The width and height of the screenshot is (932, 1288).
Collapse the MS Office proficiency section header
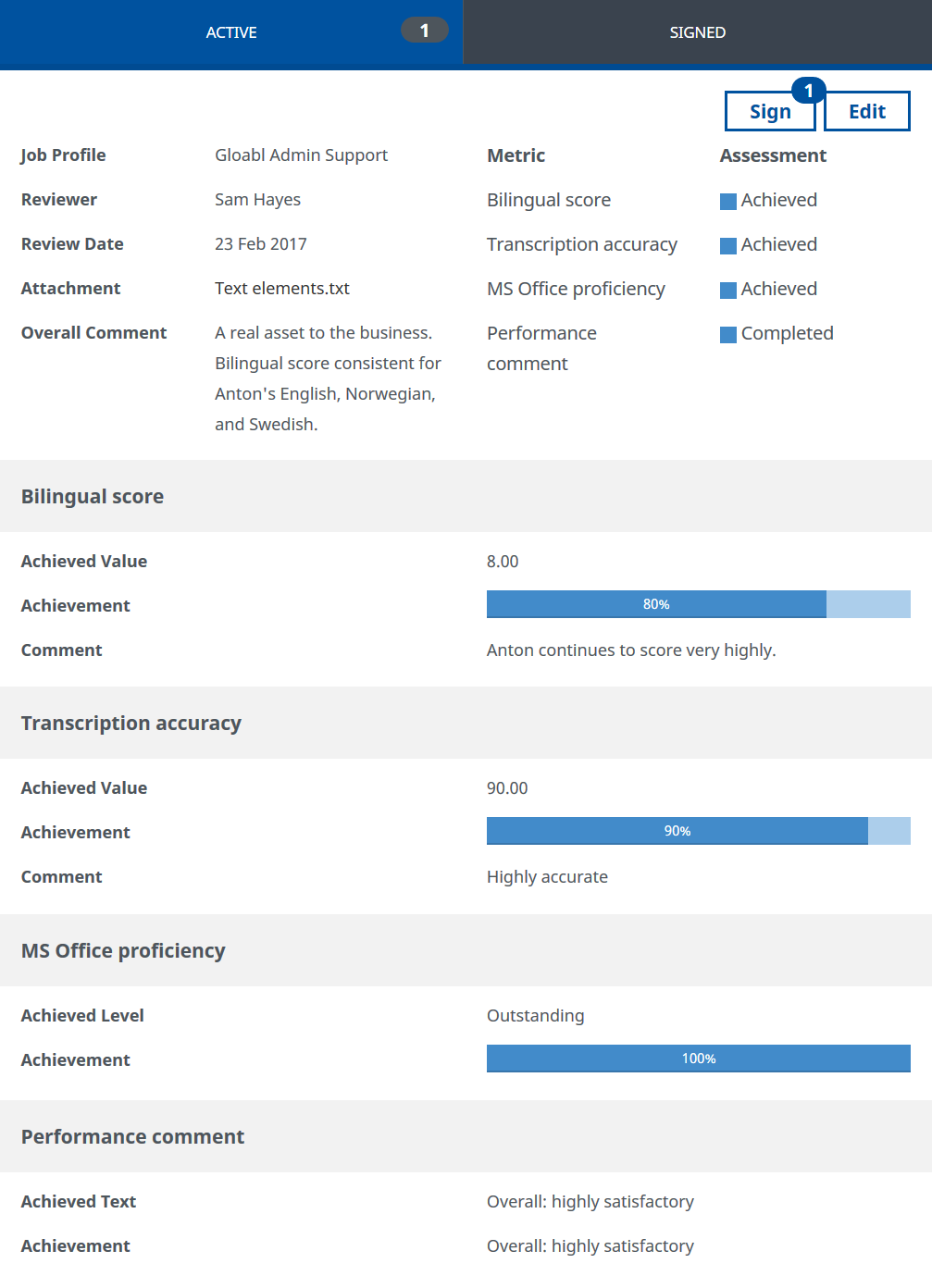[123, 951]
